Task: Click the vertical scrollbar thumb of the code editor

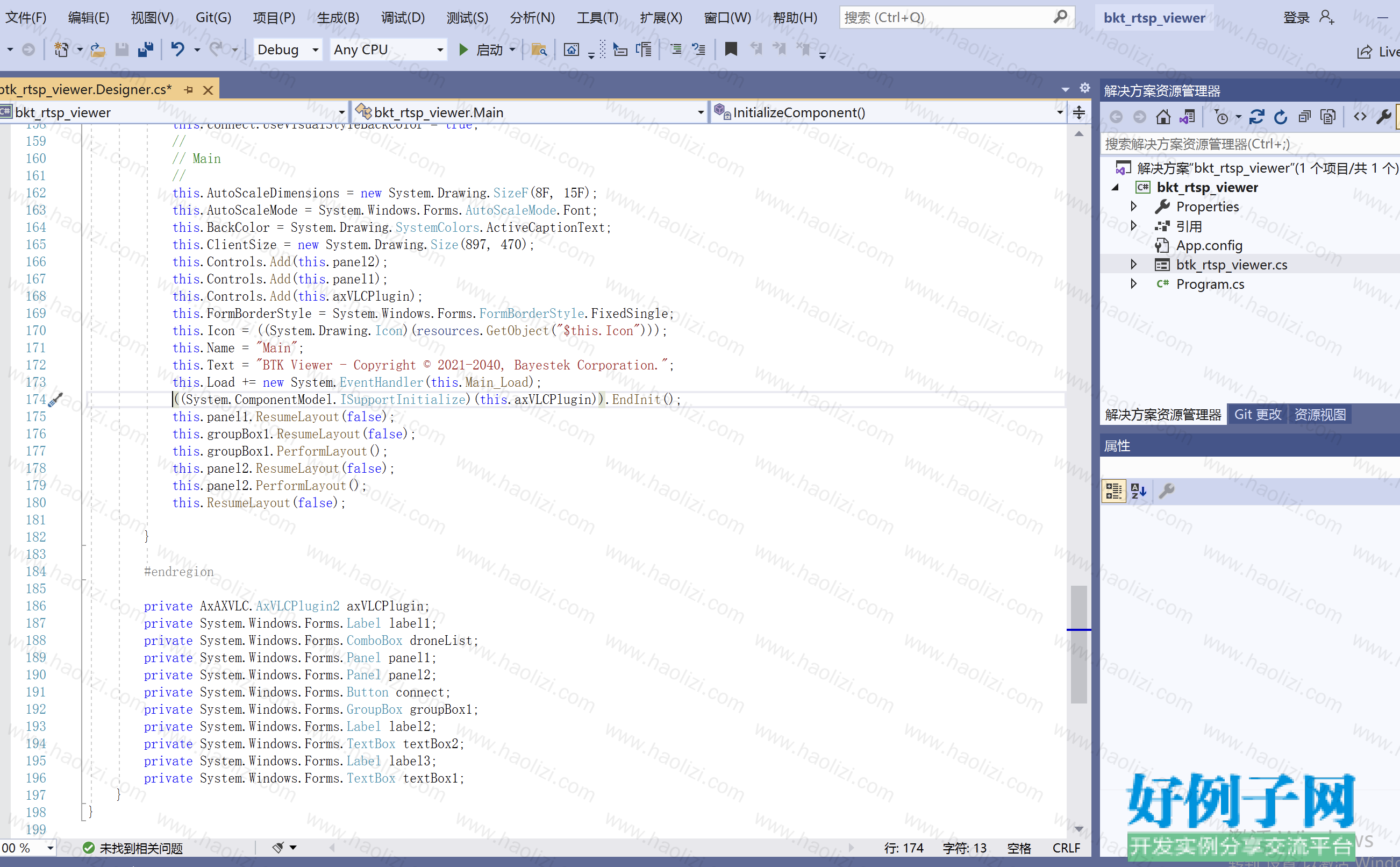Action: [1078, 644]
